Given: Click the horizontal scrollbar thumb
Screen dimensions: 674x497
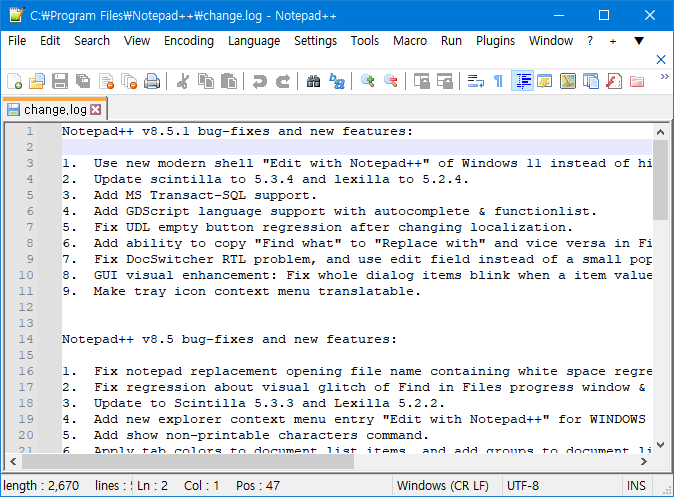Looking at the screenshot, I should pyautogui.click(x=188, y=461).
